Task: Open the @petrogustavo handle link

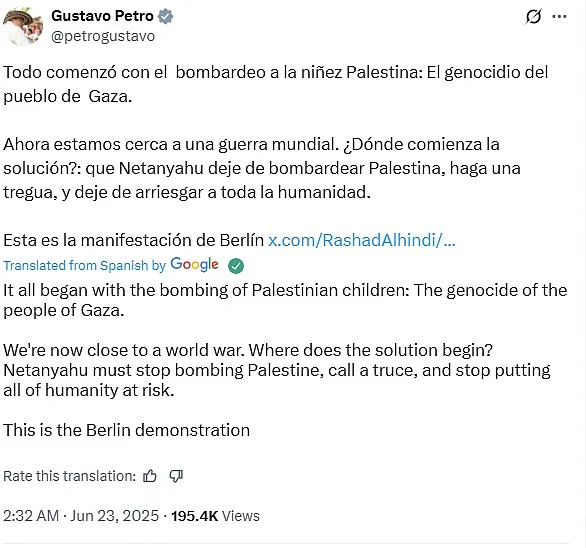Action: 103,36
